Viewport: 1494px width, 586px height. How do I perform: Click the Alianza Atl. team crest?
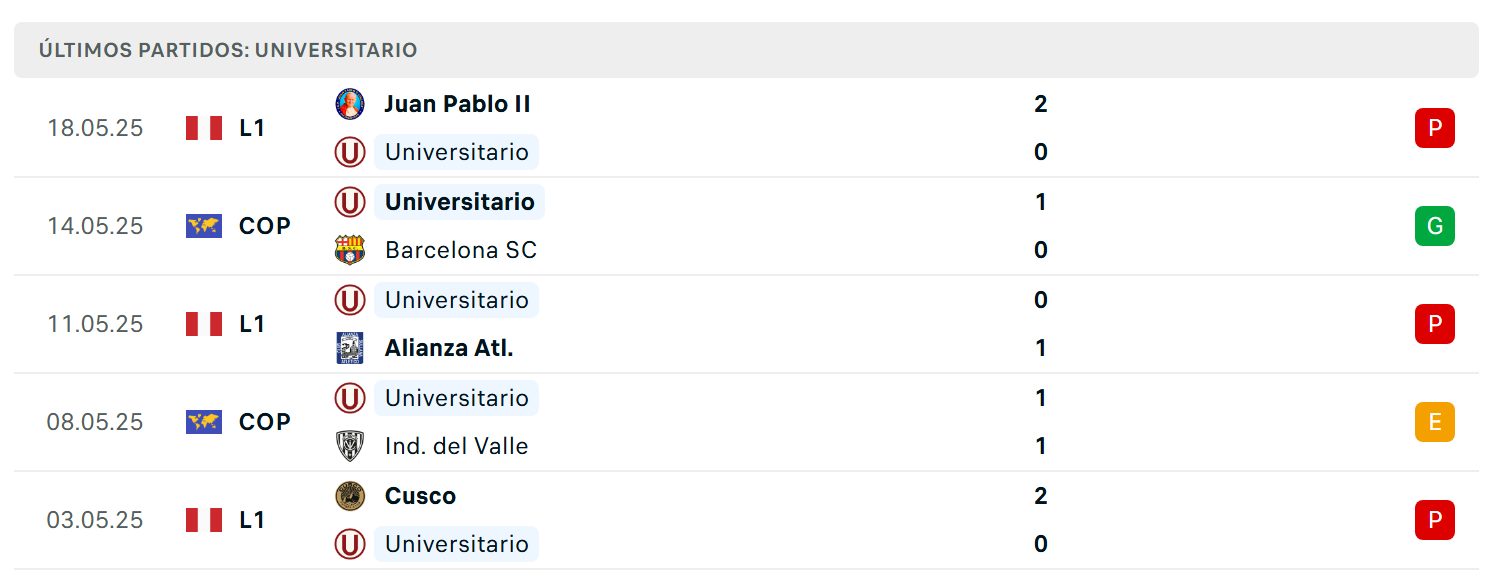pyautogui.click(x=350, y=348)
